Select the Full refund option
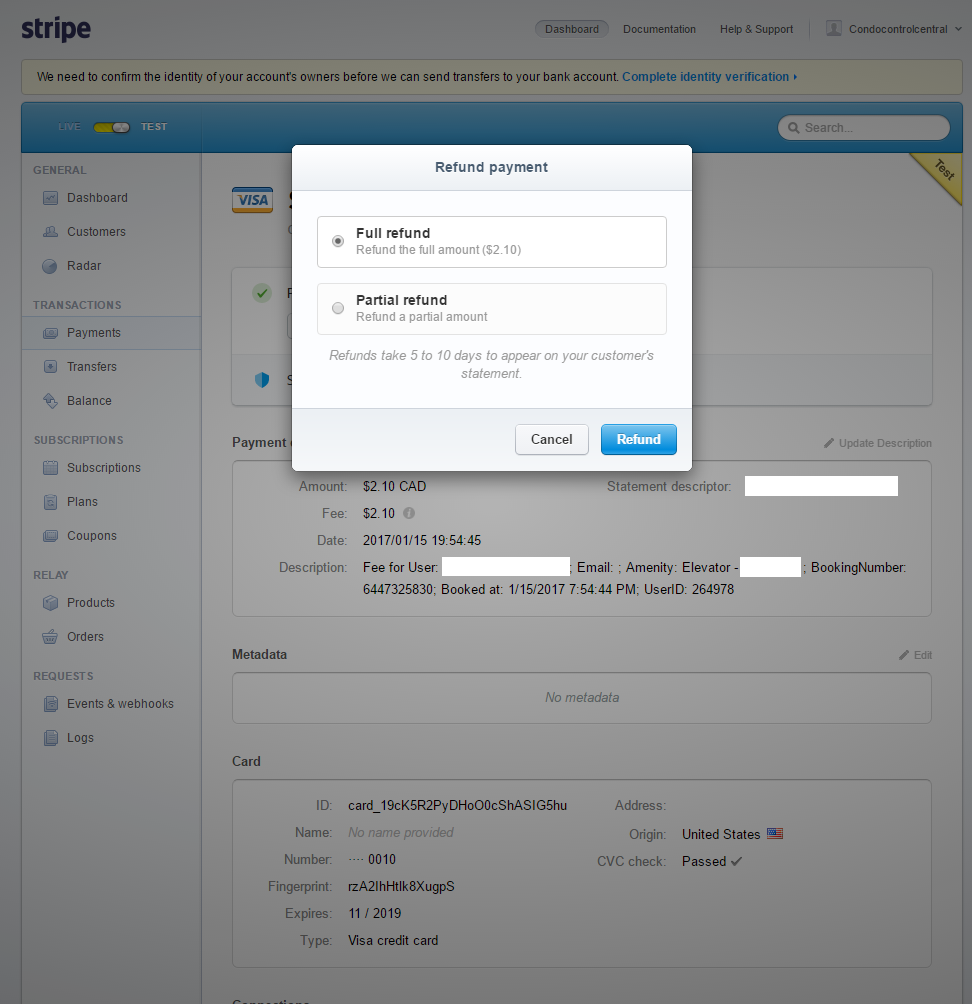 click(337, 241)
